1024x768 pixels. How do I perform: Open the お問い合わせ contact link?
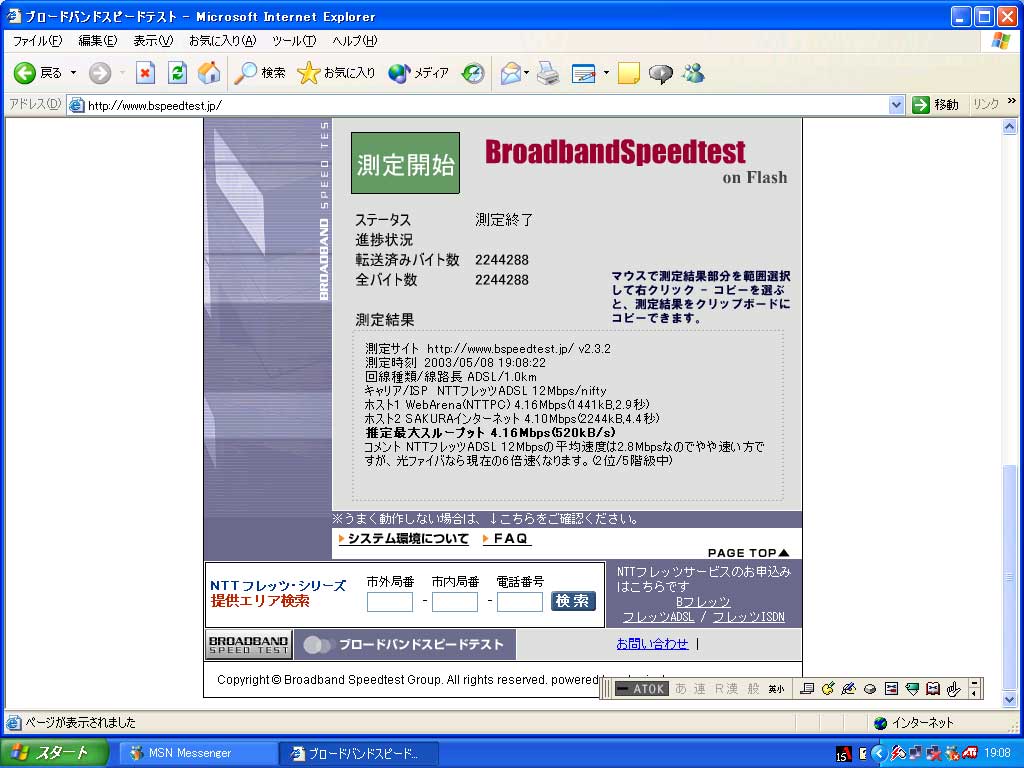652,644
